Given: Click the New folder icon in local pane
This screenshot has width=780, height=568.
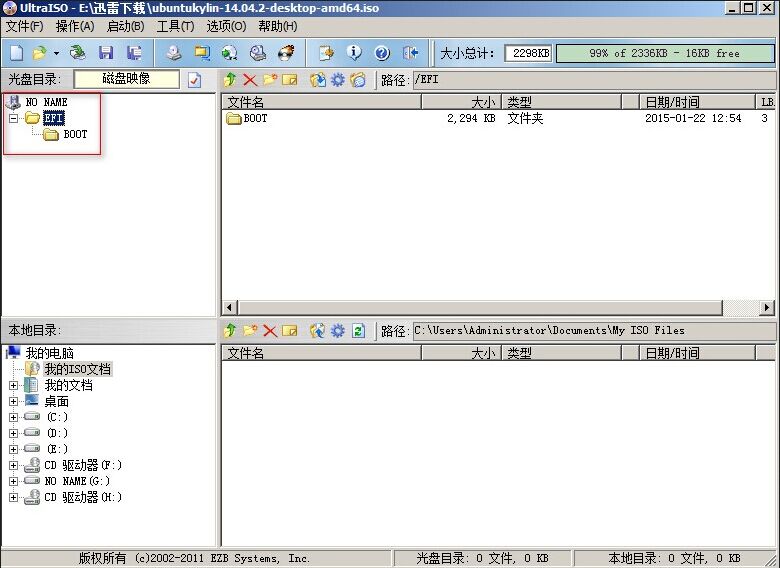Looking at the screenshot, I should point(250,331).
